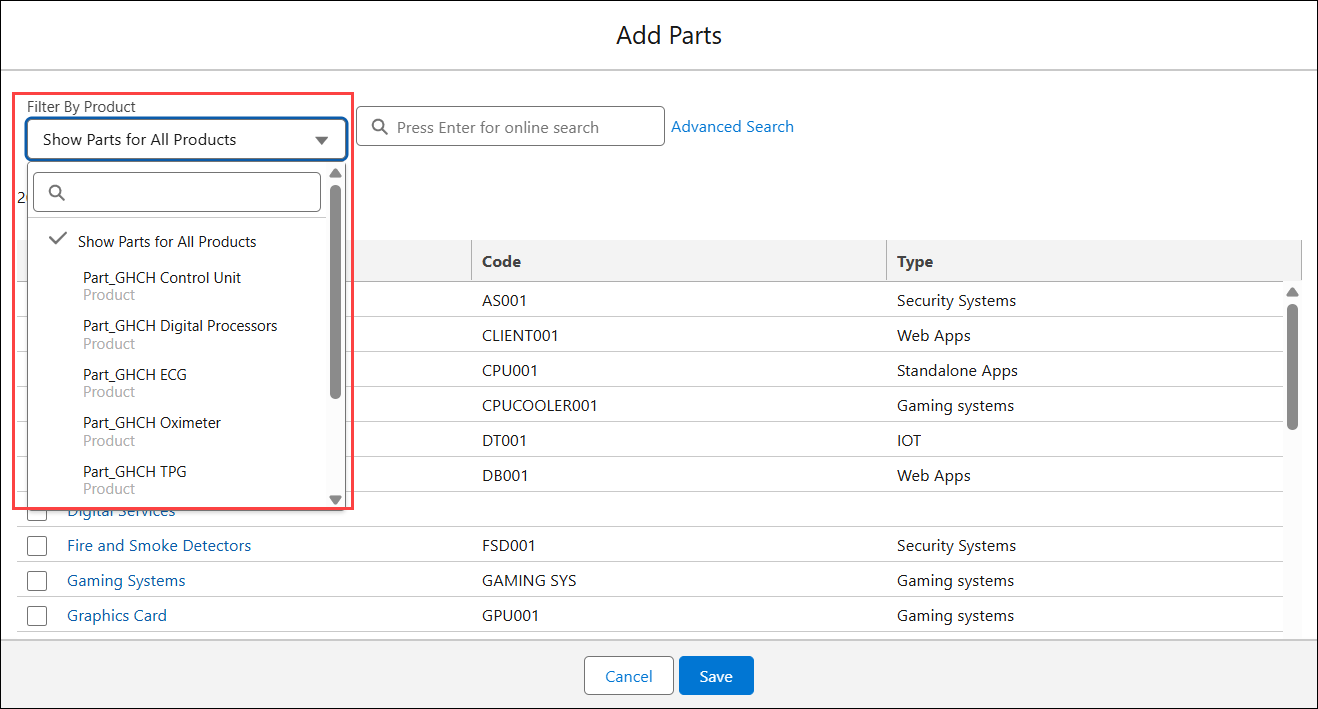Click code cell GAMING SYS
The image size is (1318, 709).
point(529,580)
